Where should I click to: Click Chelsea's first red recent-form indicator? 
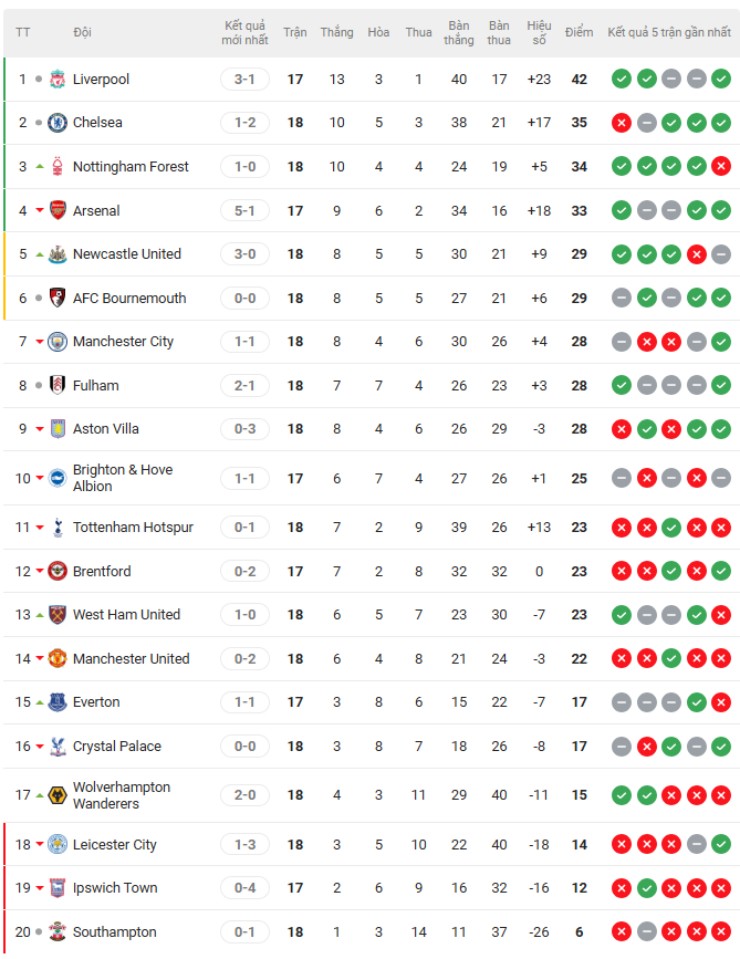(x=621, y=122)
